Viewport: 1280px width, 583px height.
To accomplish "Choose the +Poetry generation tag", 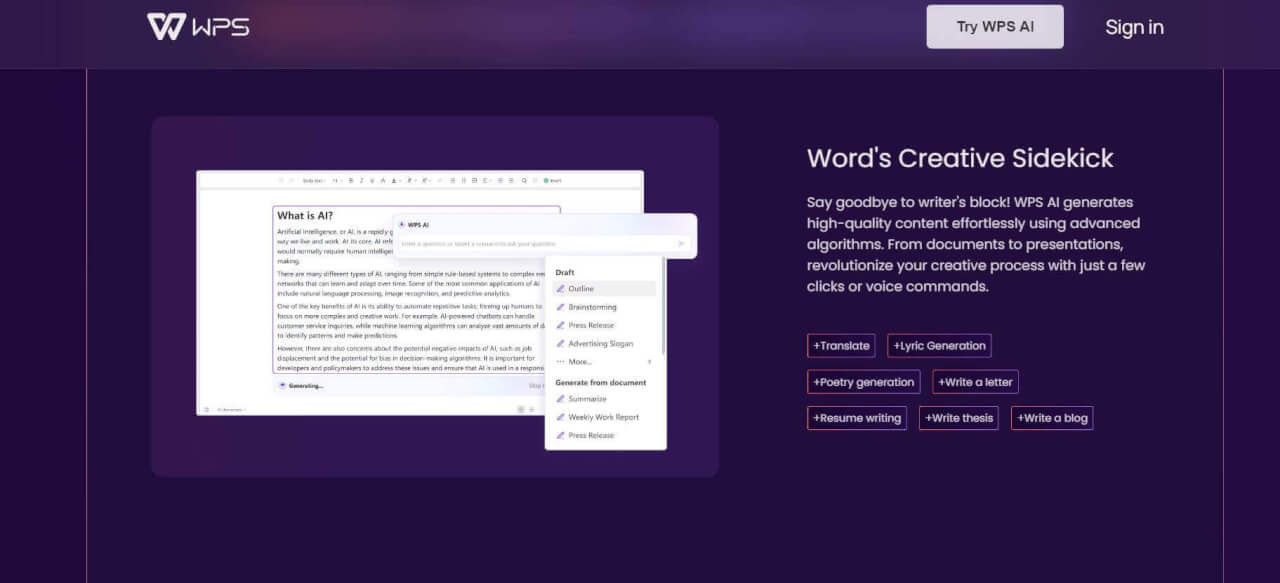I will [863, 382].
